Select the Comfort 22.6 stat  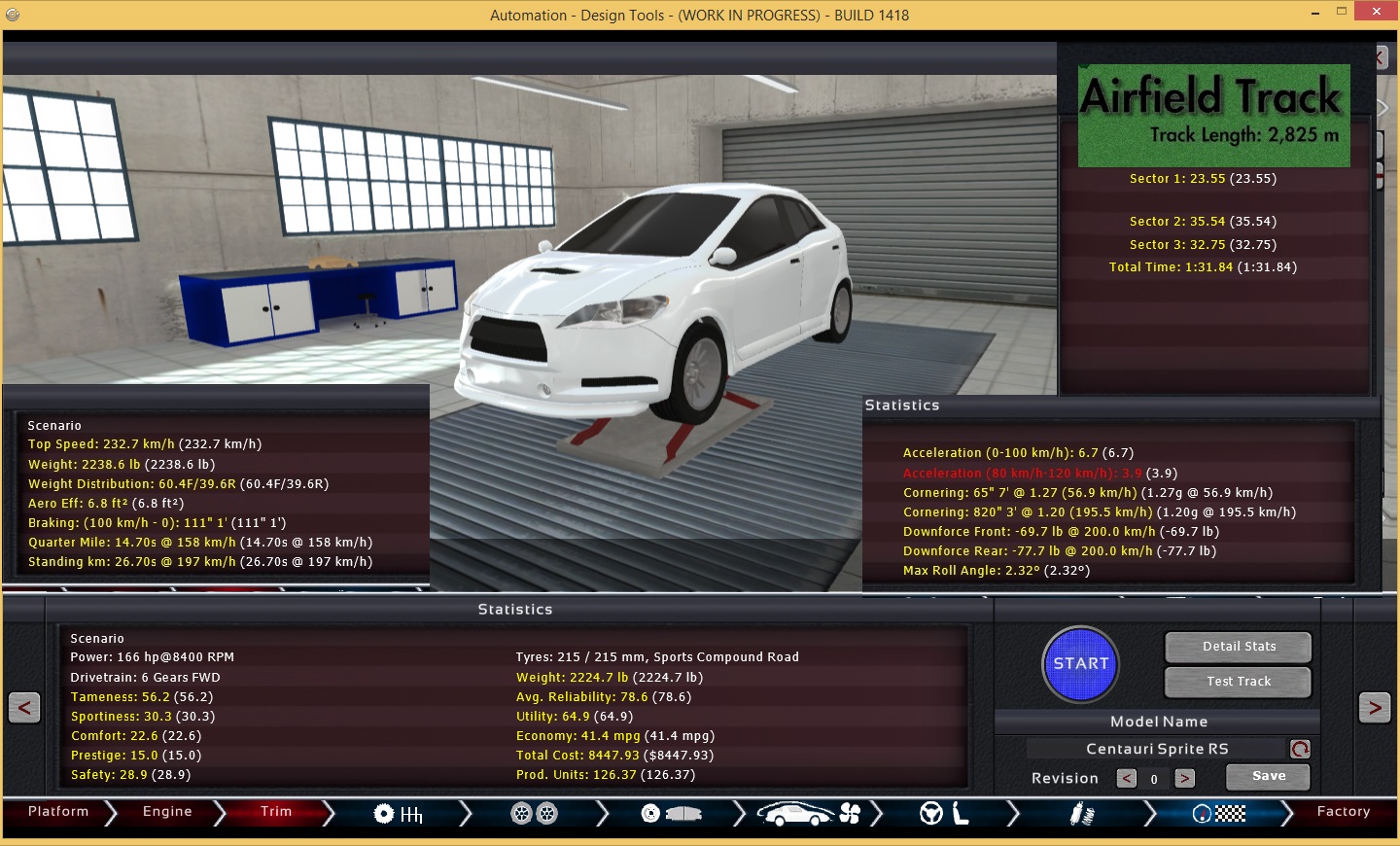[136, 736]
